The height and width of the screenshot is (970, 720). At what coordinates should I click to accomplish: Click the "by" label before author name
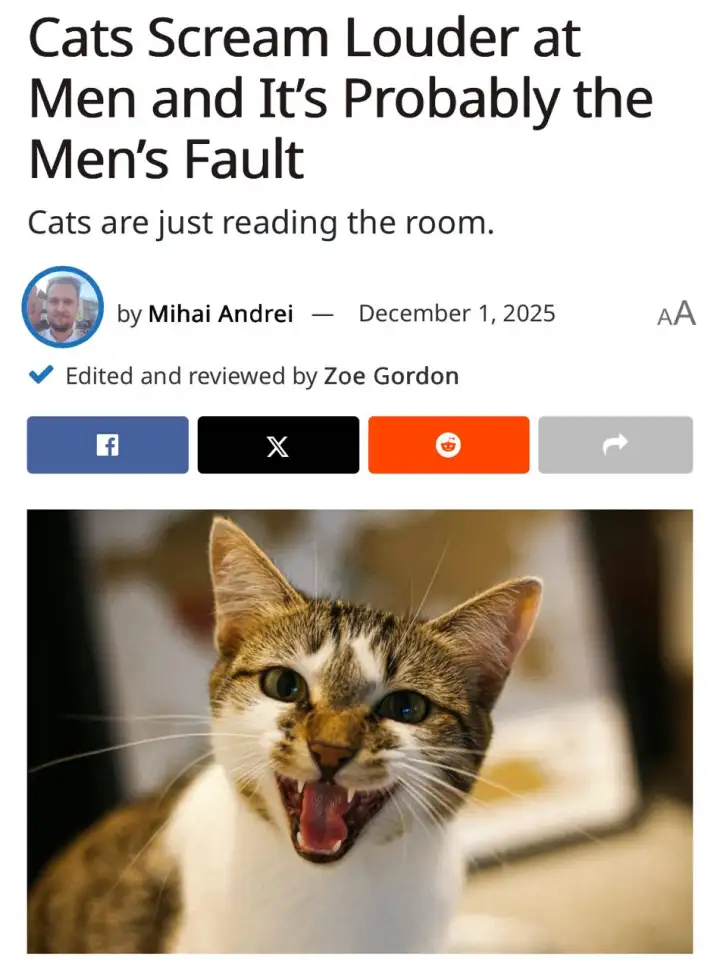[x=129, y=314]
